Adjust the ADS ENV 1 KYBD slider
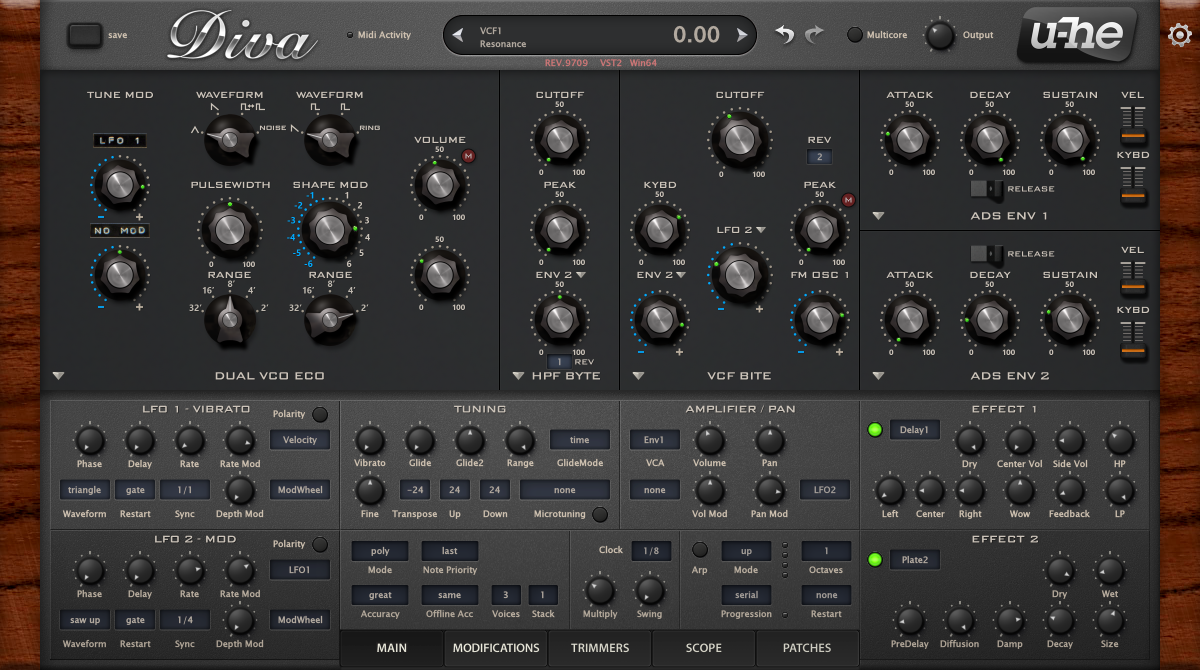 click(x=1133, y=187)
